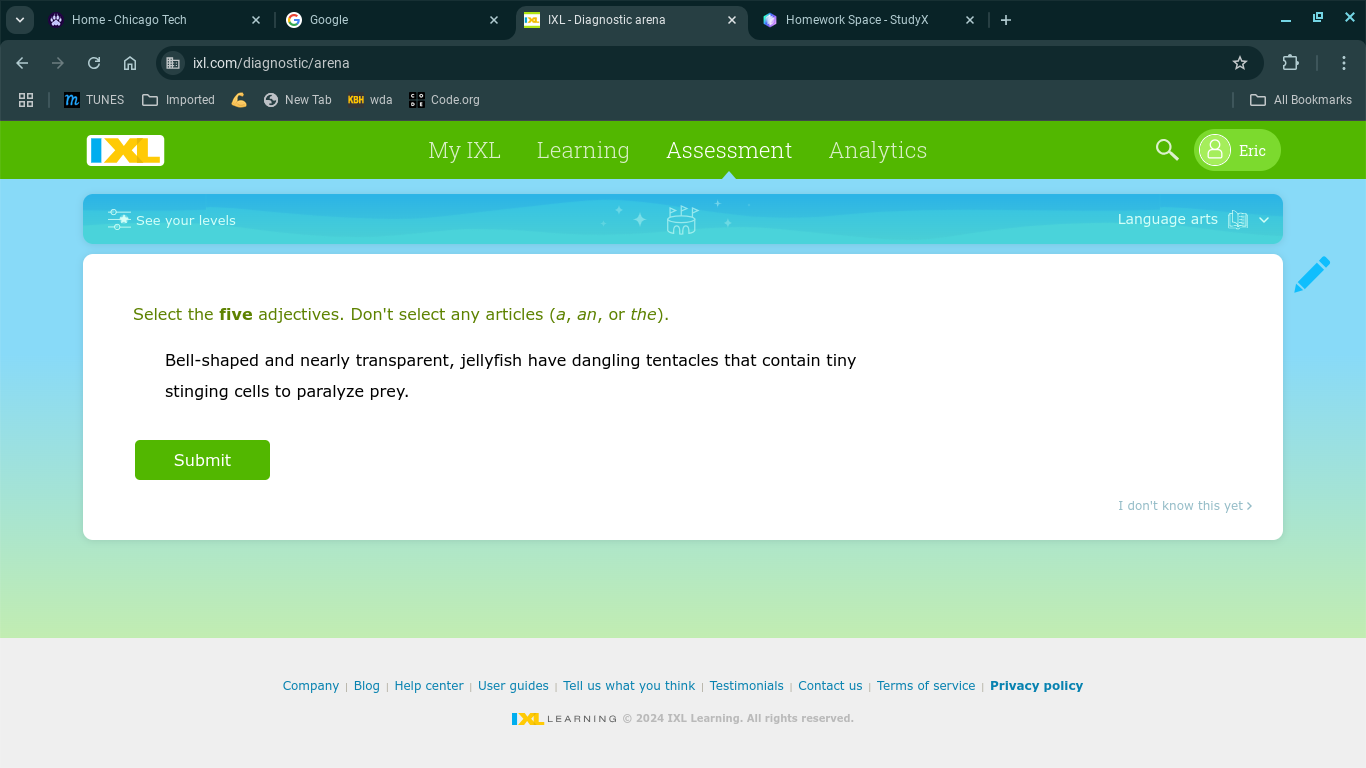Click the address bar URL field

710,63
